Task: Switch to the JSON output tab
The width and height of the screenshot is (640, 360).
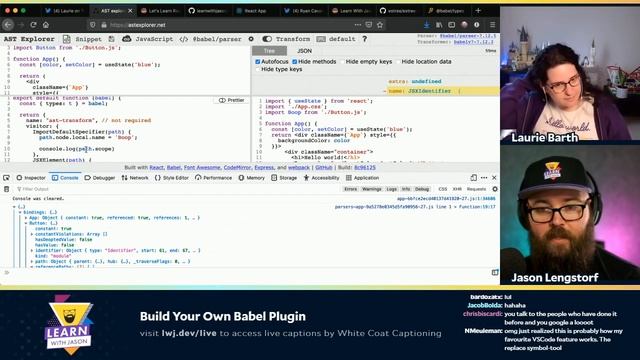Action: [x=304, y=51]
